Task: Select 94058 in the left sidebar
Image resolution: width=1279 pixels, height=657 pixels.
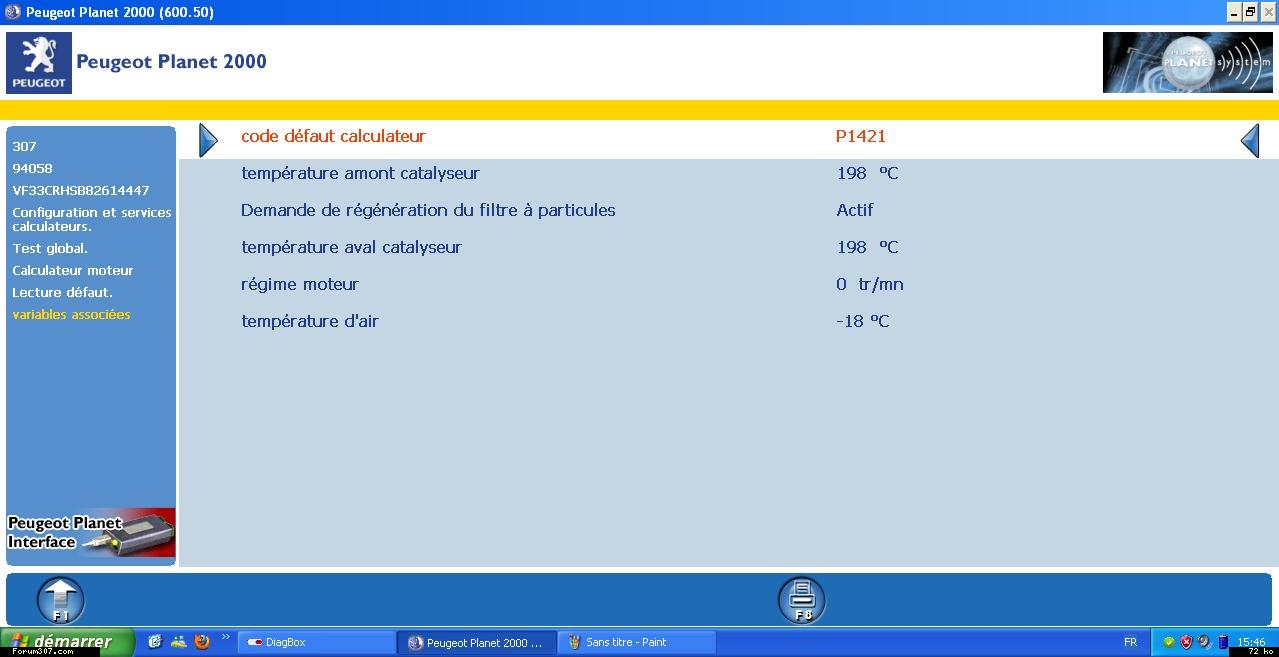Action: click(32, 168)
